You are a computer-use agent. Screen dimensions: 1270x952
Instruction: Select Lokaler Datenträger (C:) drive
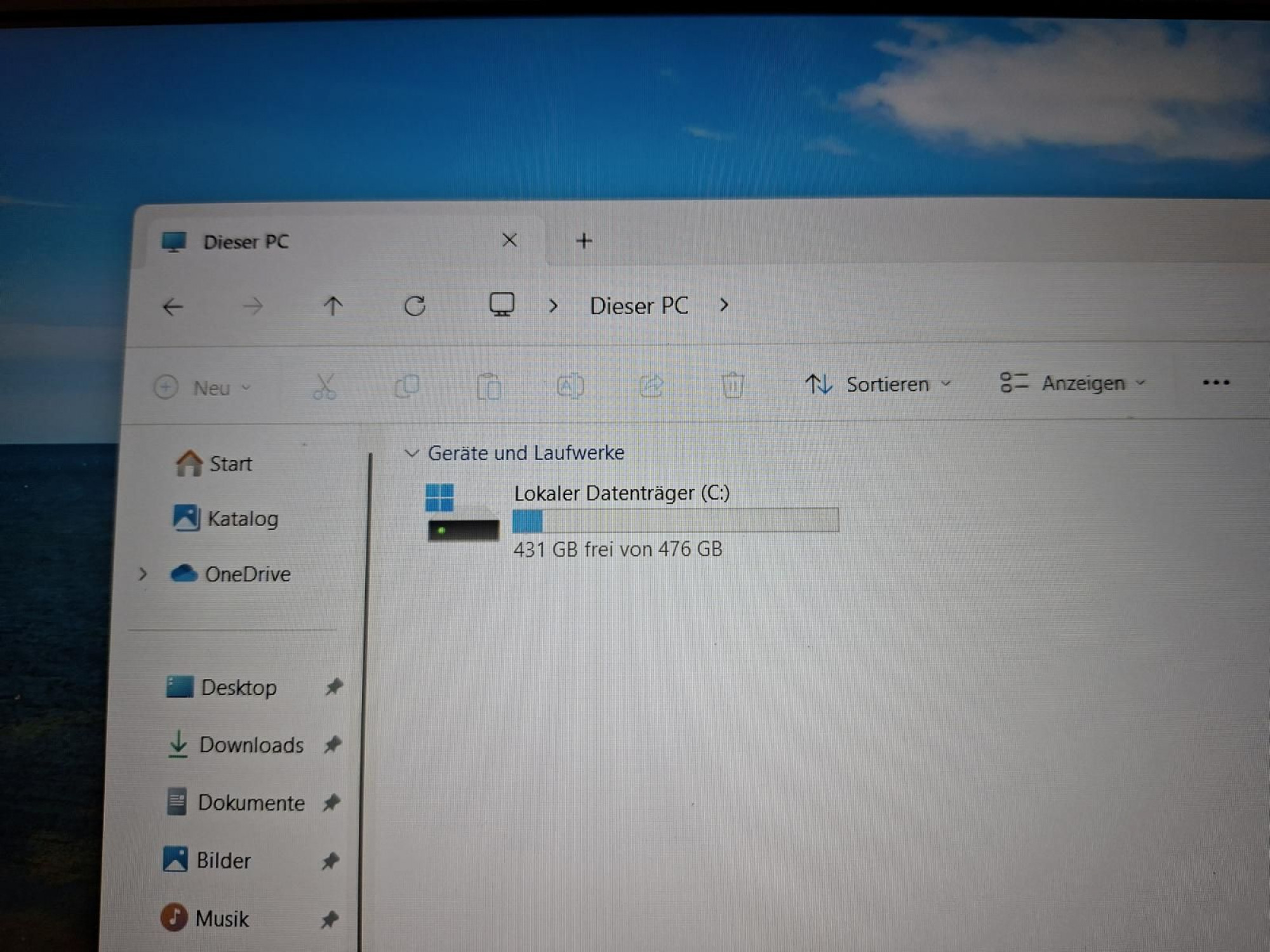[632, 520]
